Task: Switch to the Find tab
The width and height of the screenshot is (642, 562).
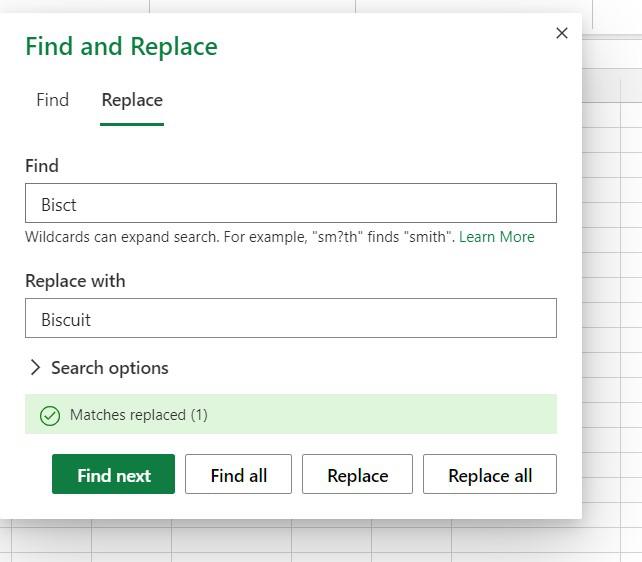Action: [52, 100]
